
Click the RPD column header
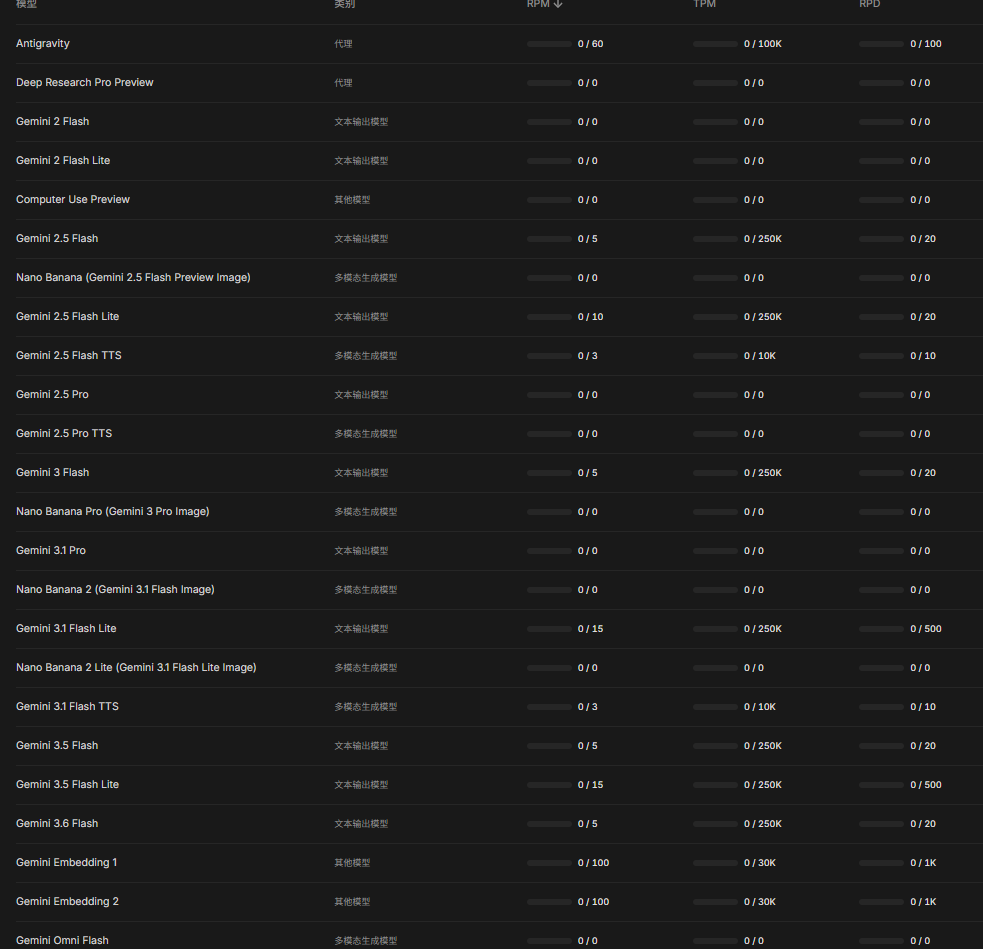pos(870,4)
